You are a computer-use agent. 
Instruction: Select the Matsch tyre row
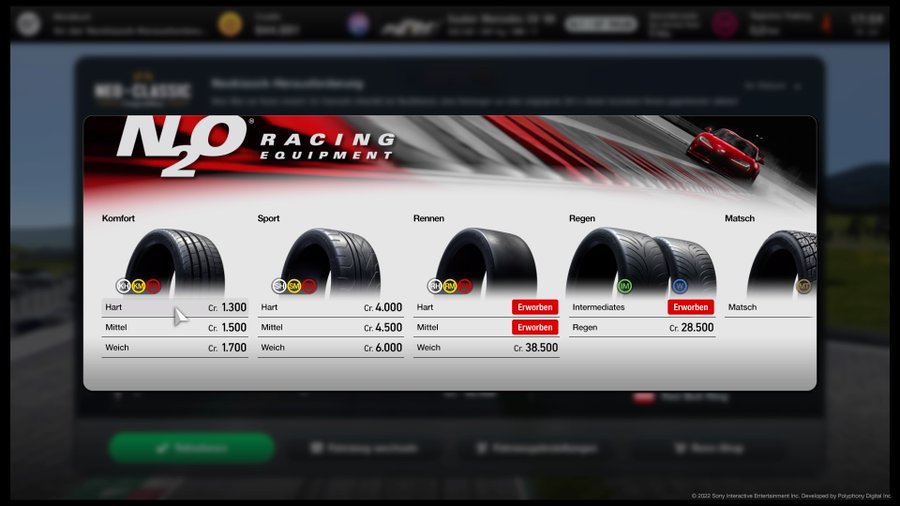coord(769,308)
